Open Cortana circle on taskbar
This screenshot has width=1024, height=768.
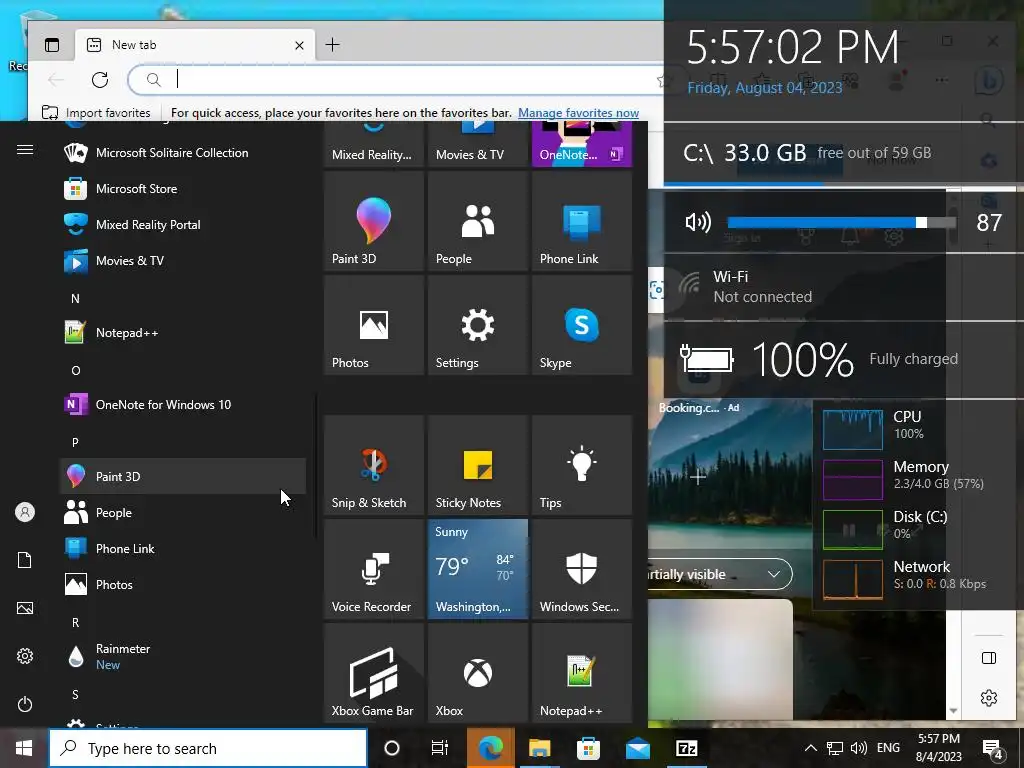(392, 748)
